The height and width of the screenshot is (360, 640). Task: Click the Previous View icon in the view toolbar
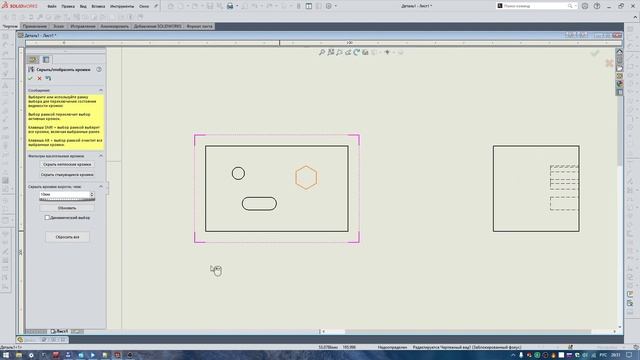click(x=339, y=52)
